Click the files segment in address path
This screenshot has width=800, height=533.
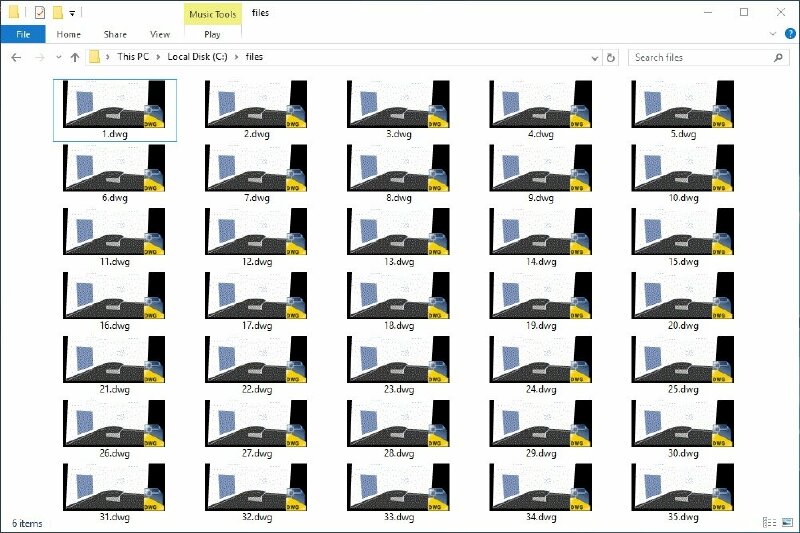click(254, 57)
